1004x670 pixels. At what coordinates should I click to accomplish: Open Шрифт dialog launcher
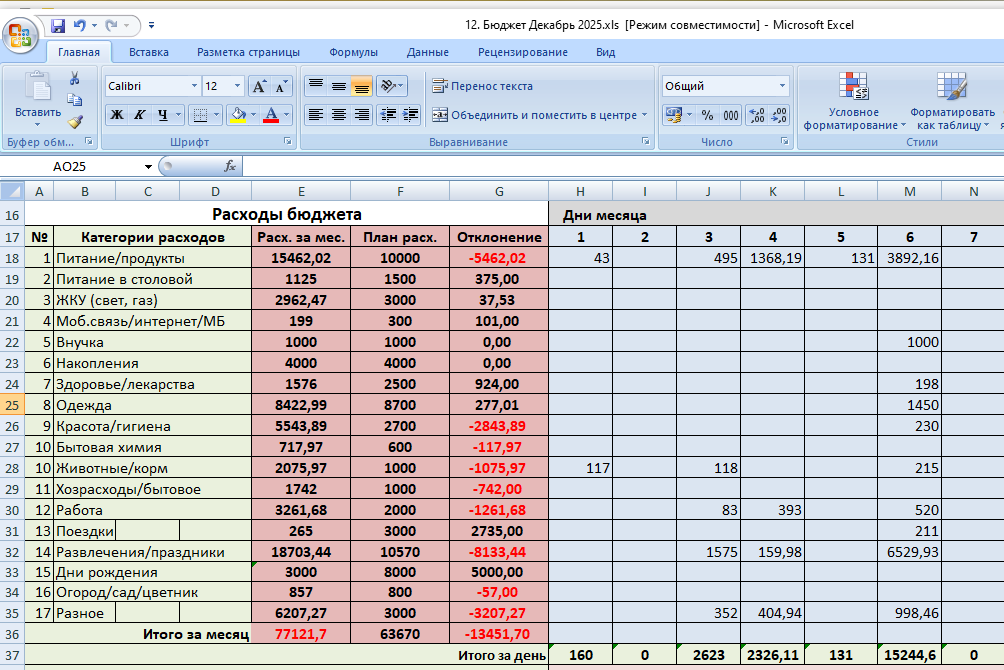click(287, 141)
